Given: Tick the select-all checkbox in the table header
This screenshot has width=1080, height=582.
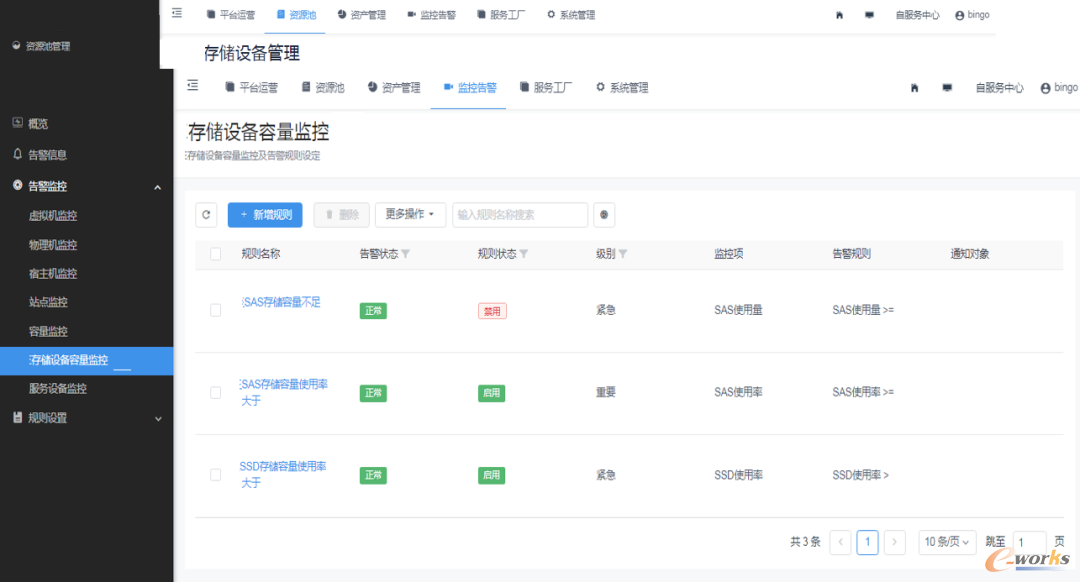Looking at the screenshot, I should click(x=216, y=254).
